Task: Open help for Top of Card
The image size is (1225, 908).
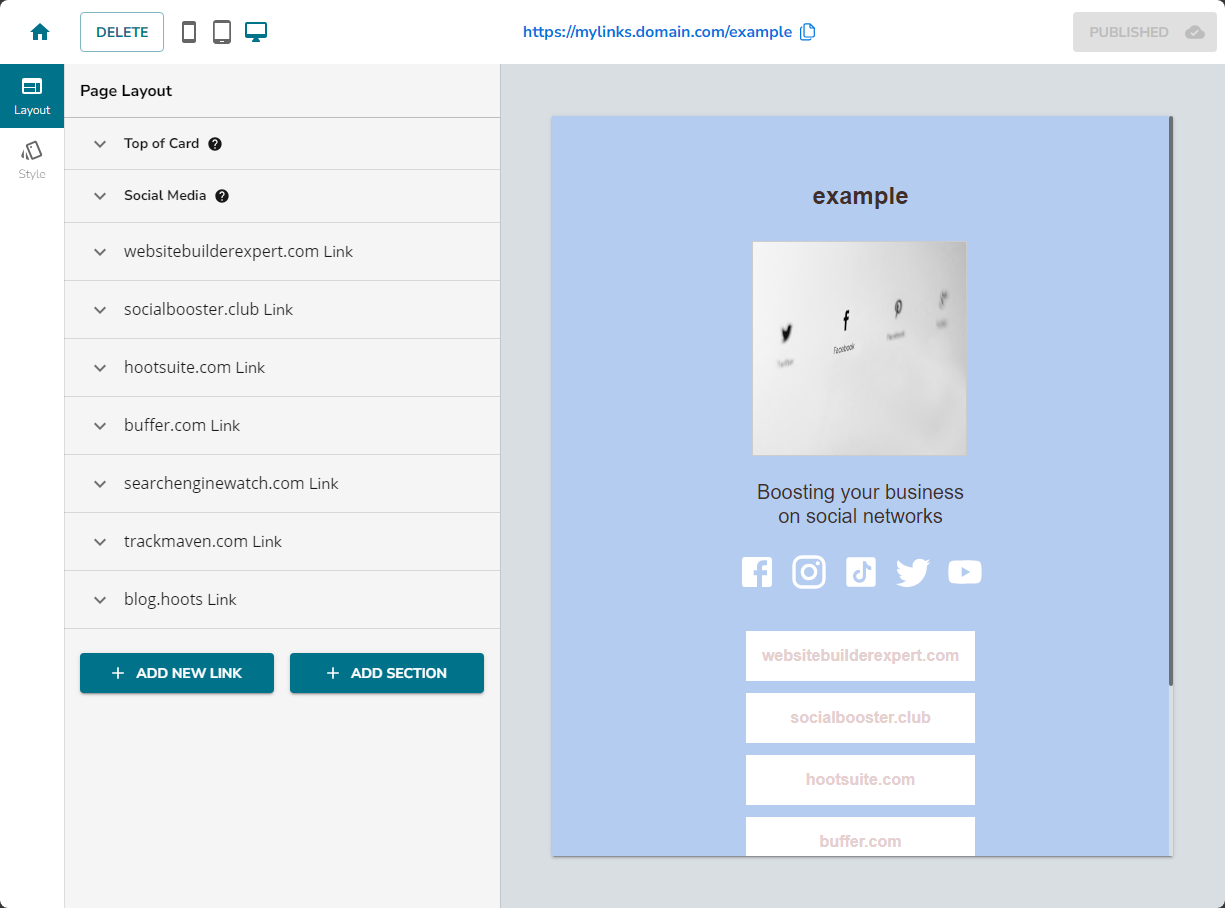Action: [215, 144]
